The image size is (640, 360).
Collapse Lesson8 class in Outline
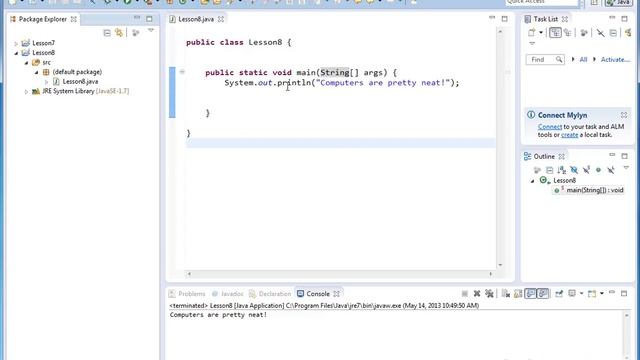click(x=532, y=181)
